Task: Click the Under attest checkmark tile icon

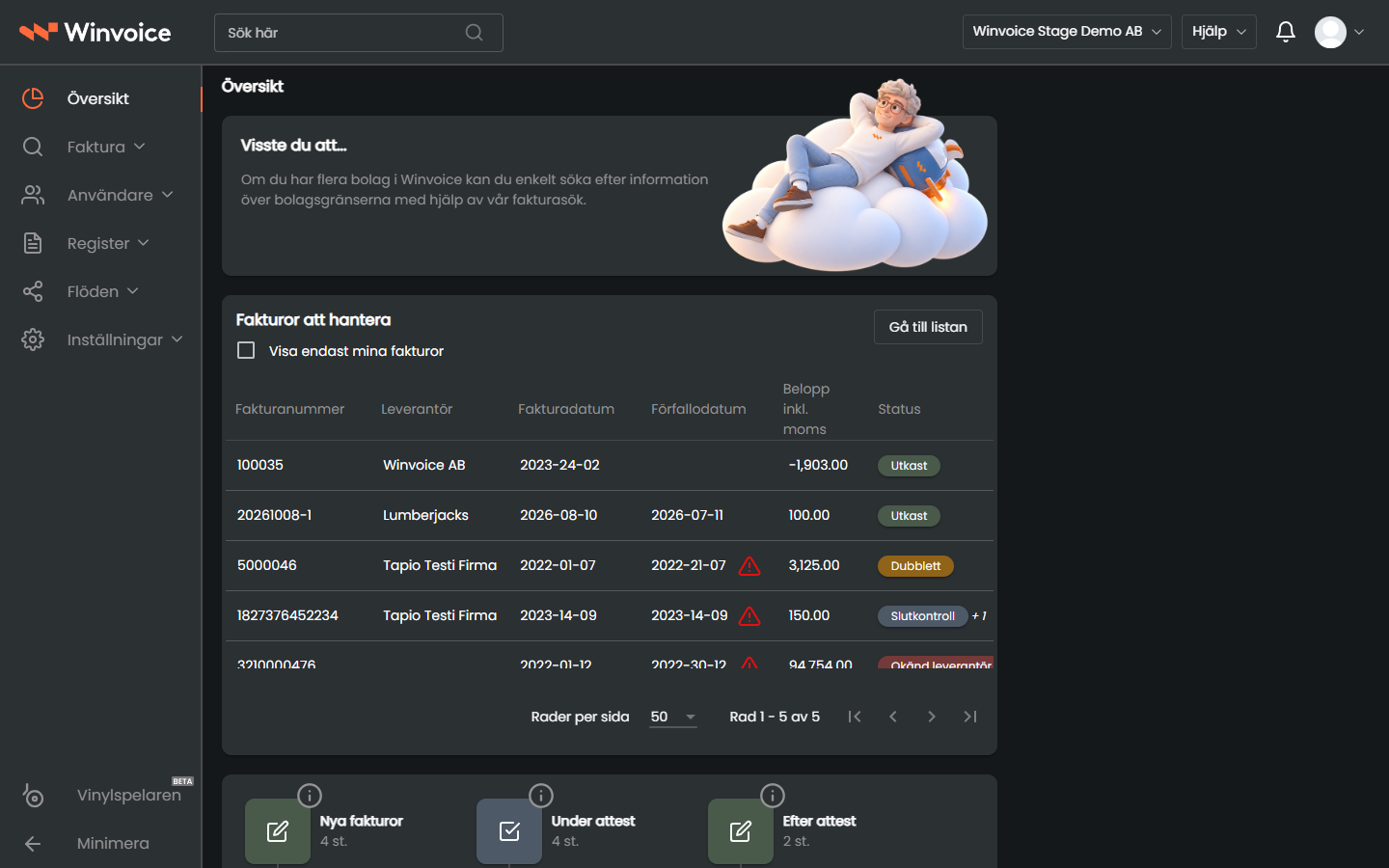Action: tap(509, 831)
